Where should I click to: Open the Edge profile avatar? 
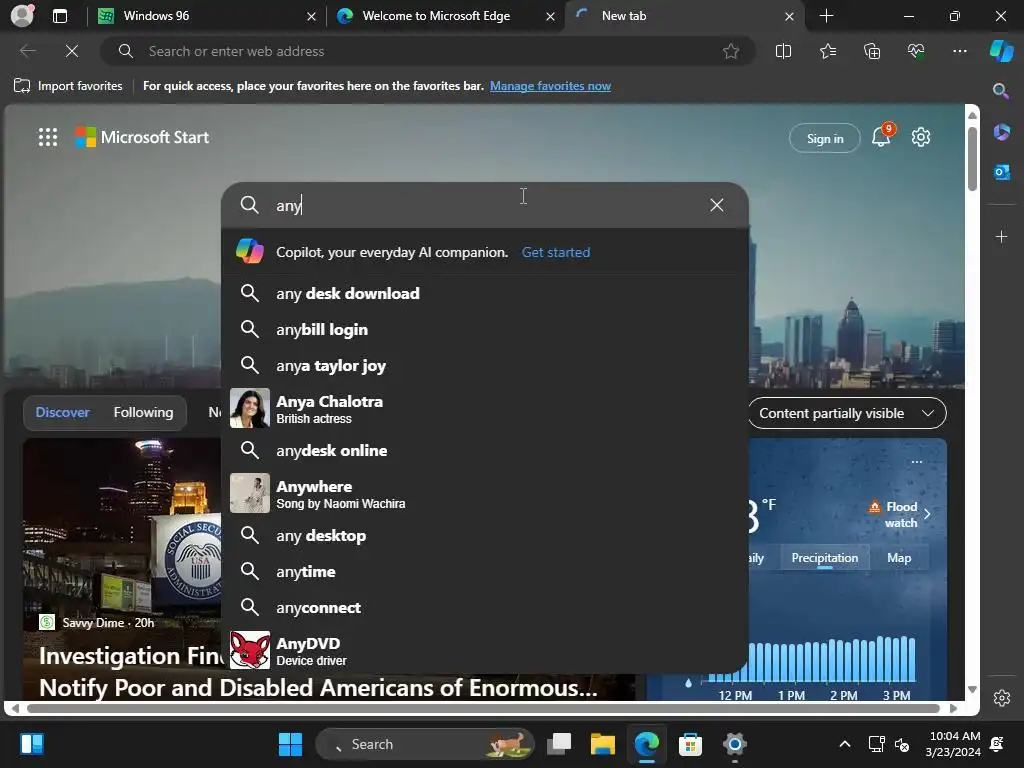click(x=22, y=15)
